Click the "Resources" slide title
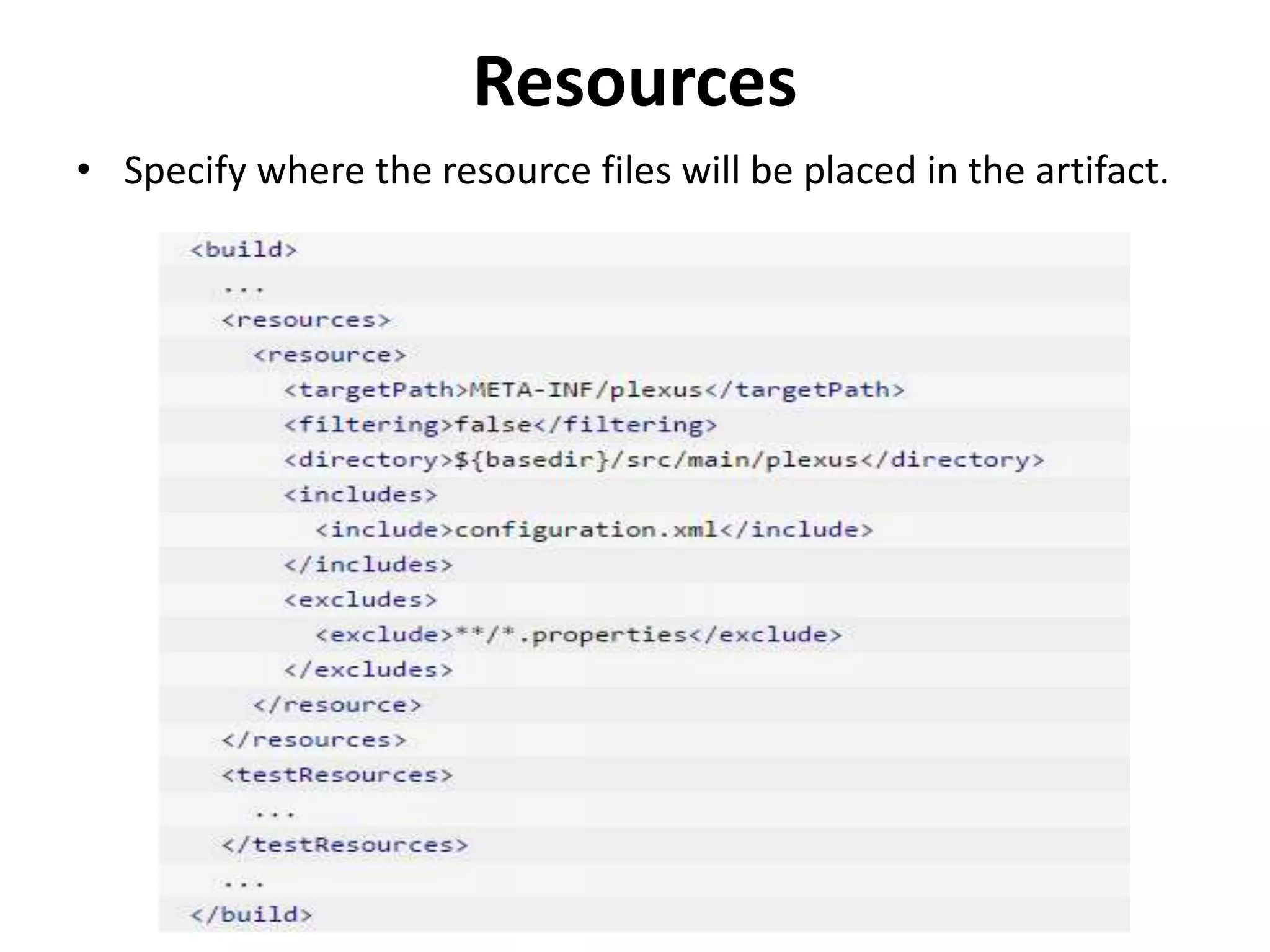The height and width of the screenshot is (952, 1270). pyautogui.click(x=635, y=82)
